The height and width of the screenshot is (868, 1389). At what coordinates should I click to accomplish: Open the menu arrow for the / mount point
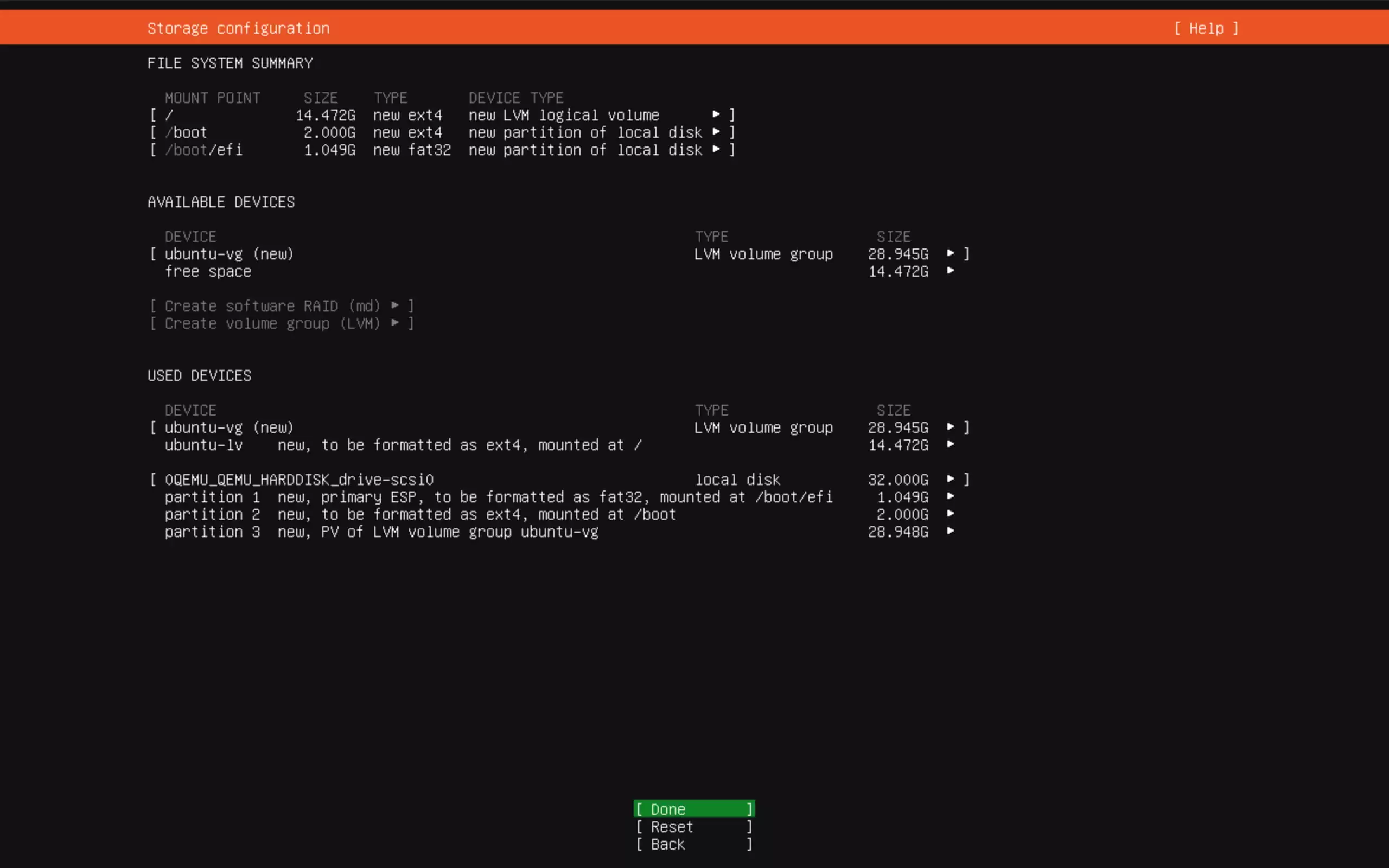coord(716,115)
